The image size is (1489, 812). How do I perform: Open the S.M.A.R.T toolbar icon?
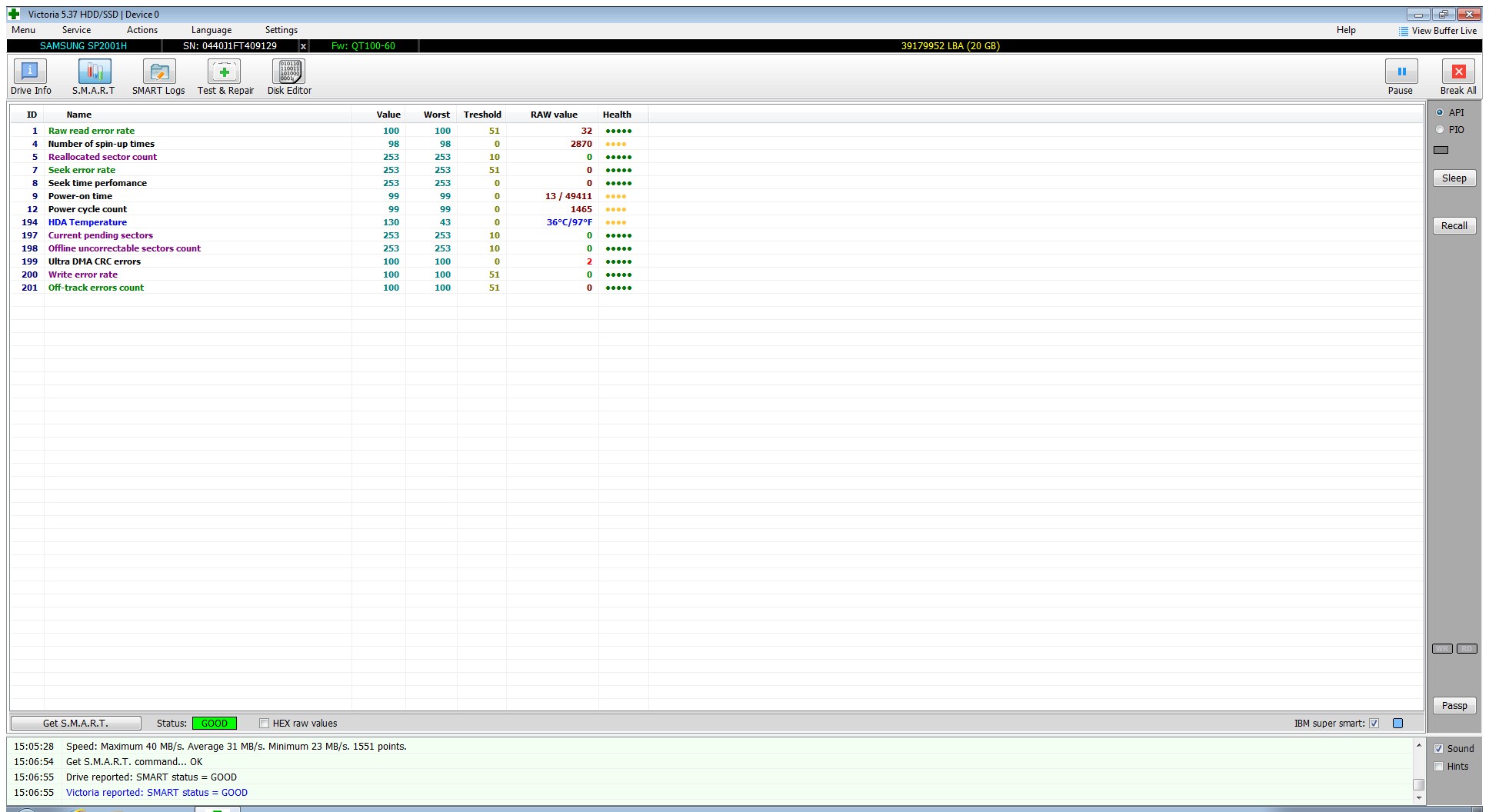(94, 72)
